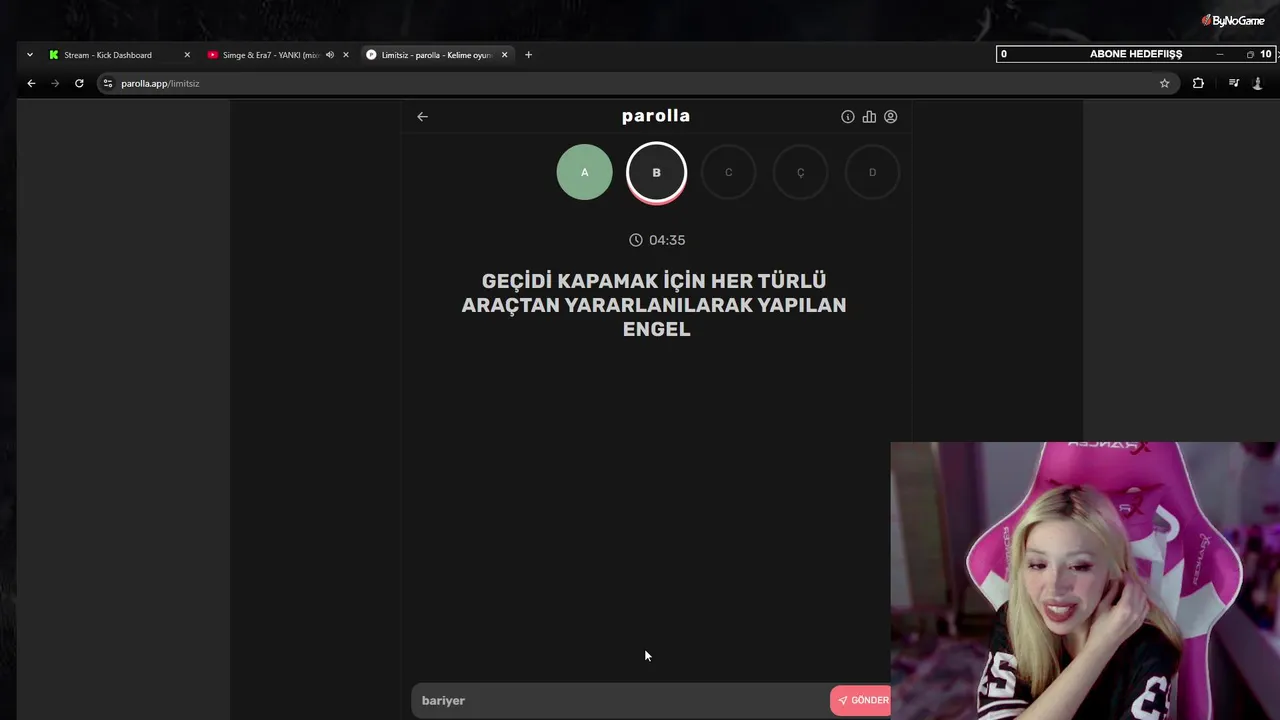Click the 04:35 timer text

[x=667, y=240]
